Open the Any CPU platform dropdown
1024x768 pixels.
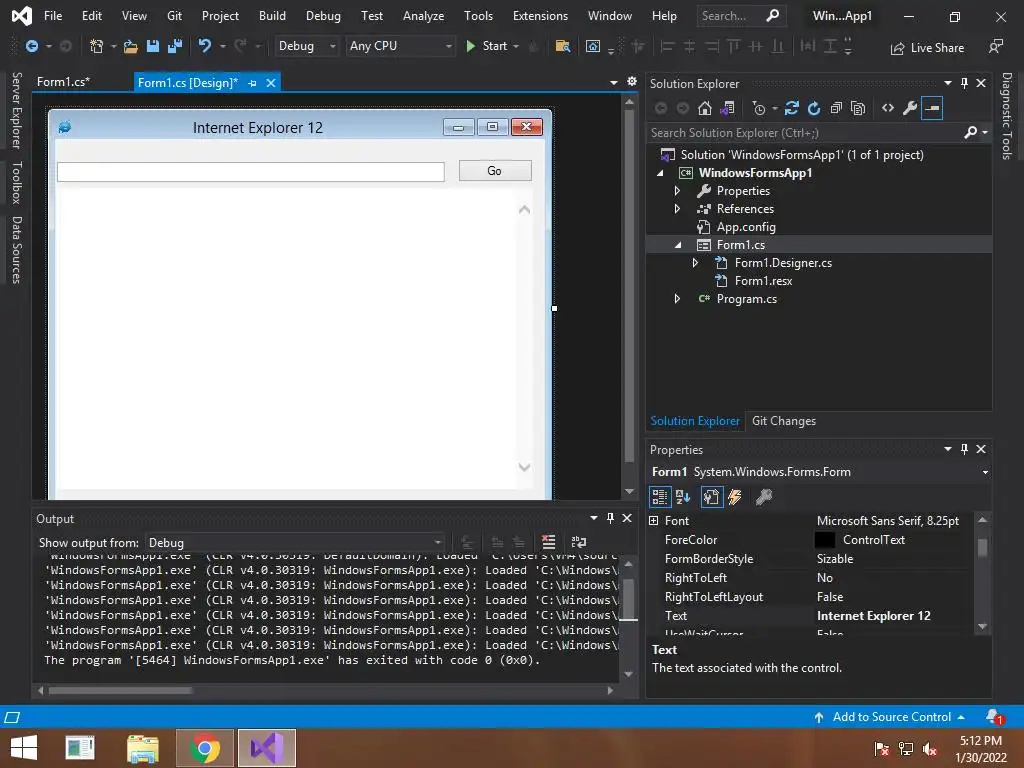coord(400,46)
